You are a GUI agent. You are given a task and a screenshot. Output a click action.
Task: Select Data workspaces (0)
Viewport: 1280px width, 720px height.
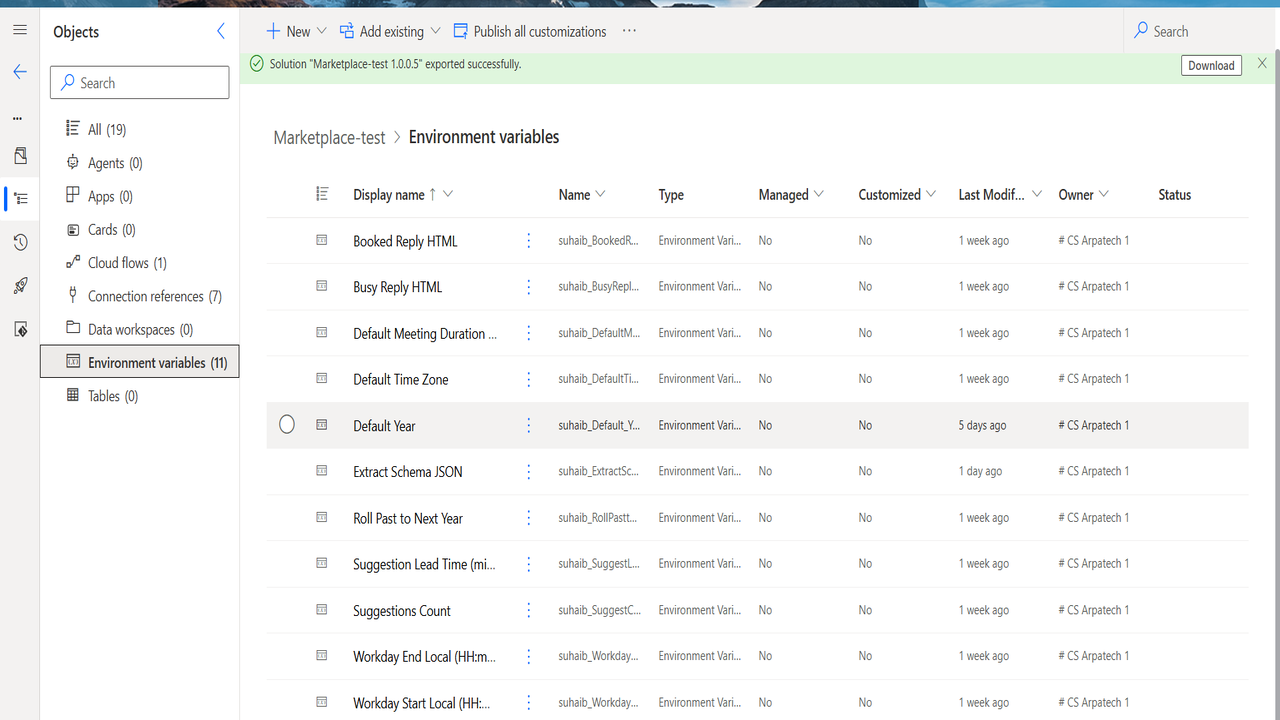pyautogui.click(x=140, y=329)
